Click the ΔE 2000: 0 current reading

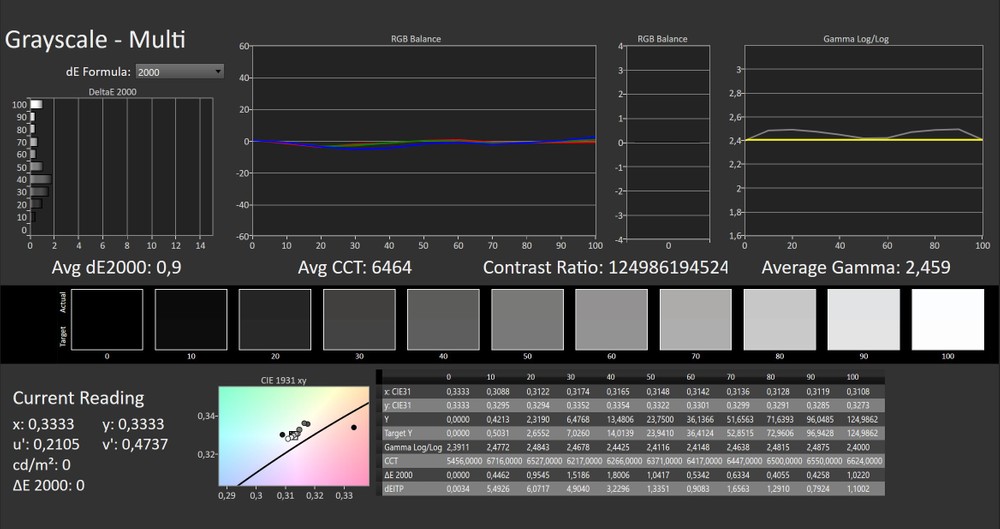(48, 485)
